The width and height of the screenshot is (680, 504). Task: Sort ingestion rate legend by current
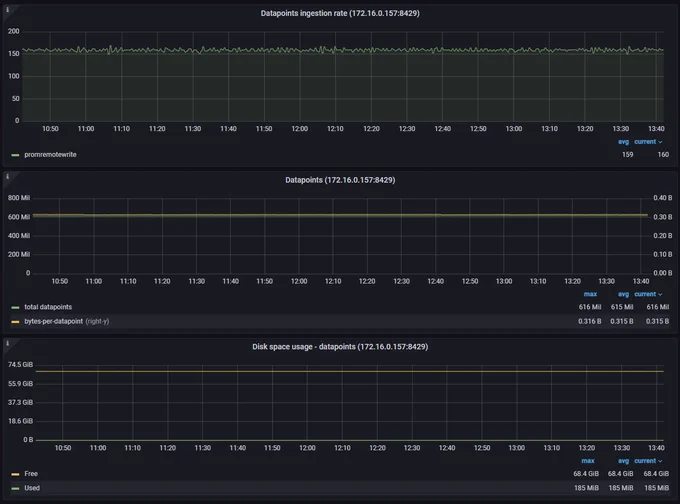pyautogui.click(x=648, y=142)
